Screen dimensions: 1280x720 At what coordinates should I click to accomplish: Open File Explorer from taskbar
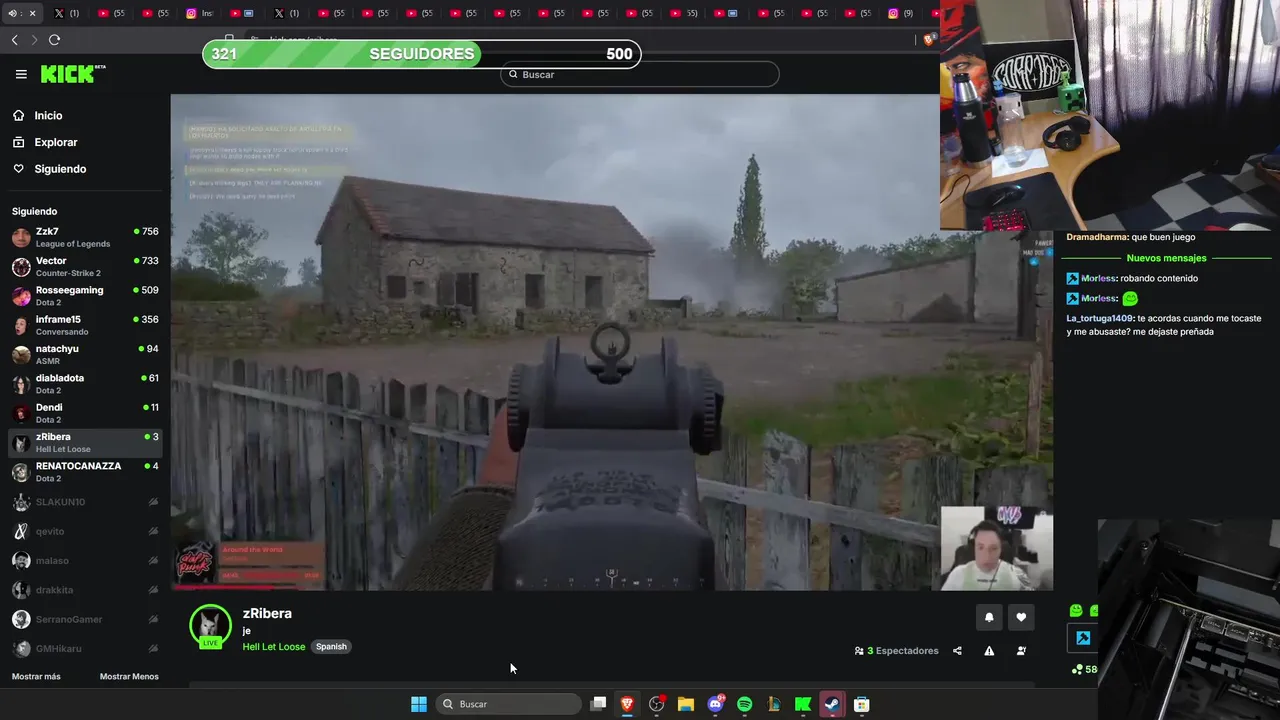pos(686,704)
